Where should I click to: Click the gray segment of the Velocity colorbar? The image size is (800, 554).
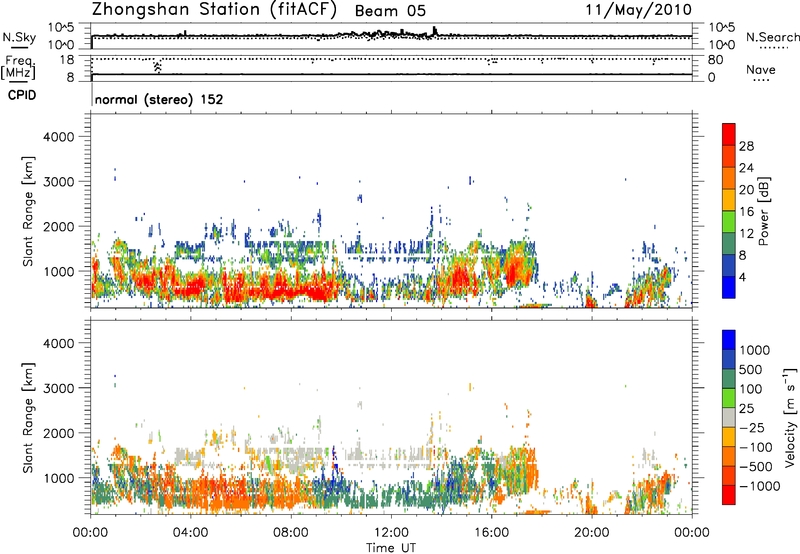click(x=729, y=417)
